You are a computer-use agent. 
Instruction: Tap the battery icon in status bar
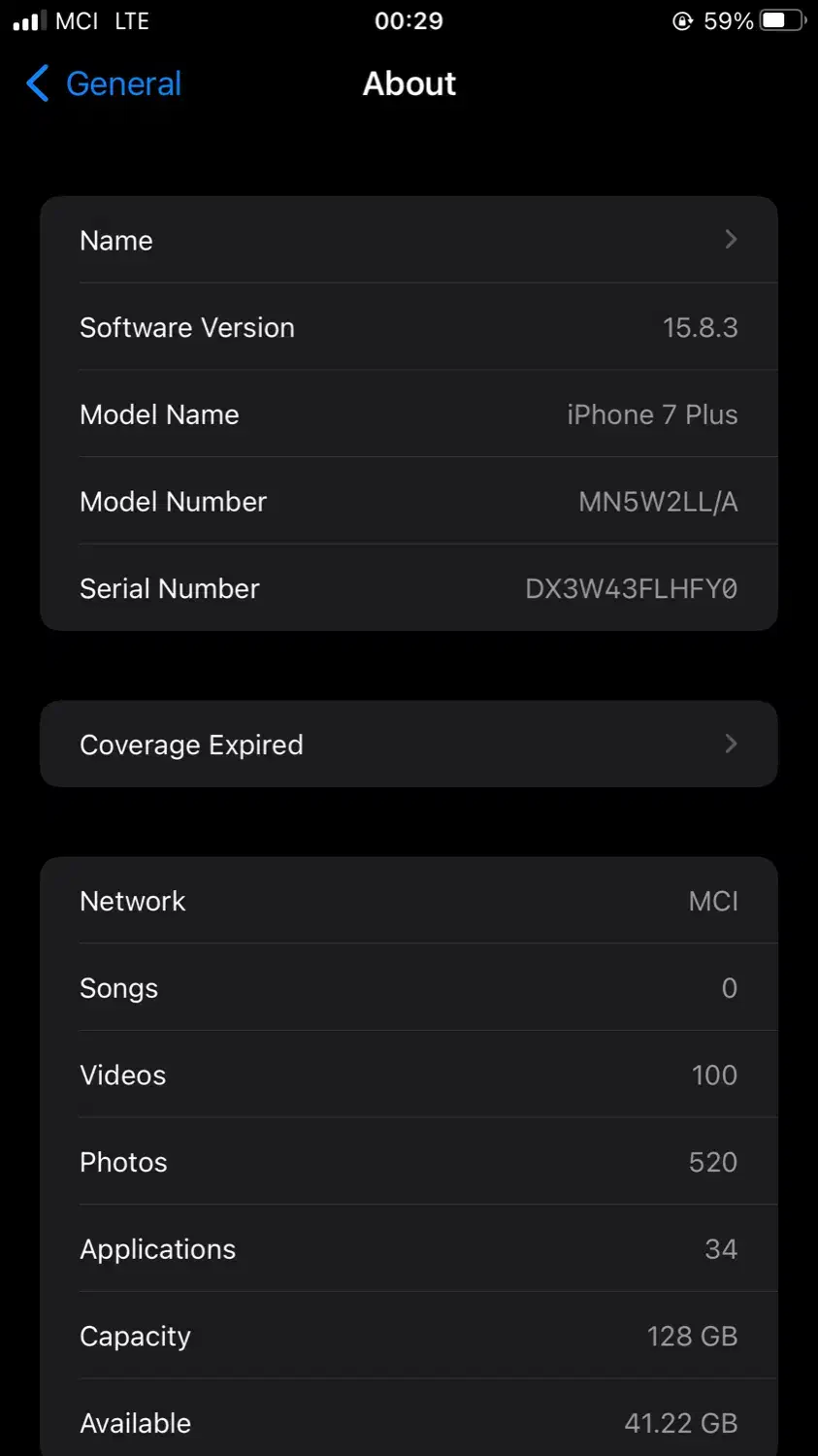pyautogui.click(x=782, y=20)
